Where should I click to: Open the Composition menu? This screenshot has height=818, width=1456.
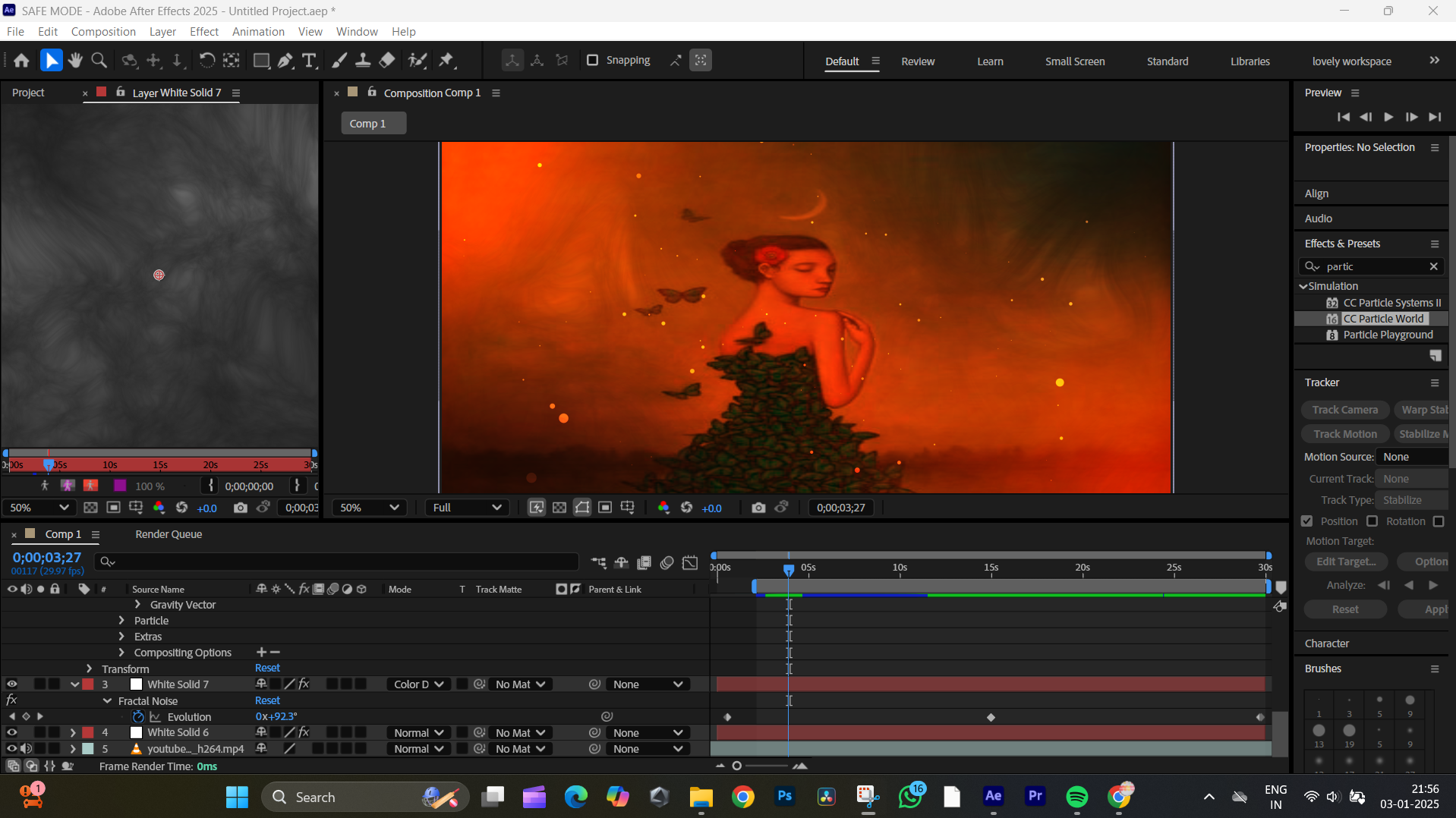point(103,31)
